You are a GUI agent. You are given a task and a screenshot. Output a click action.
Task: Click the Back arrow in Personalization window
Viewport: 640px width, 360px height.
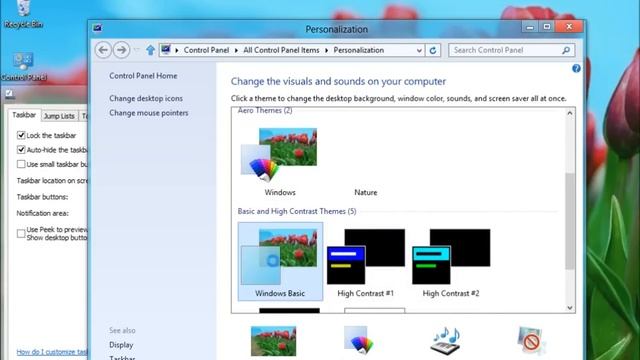(103, 50)
